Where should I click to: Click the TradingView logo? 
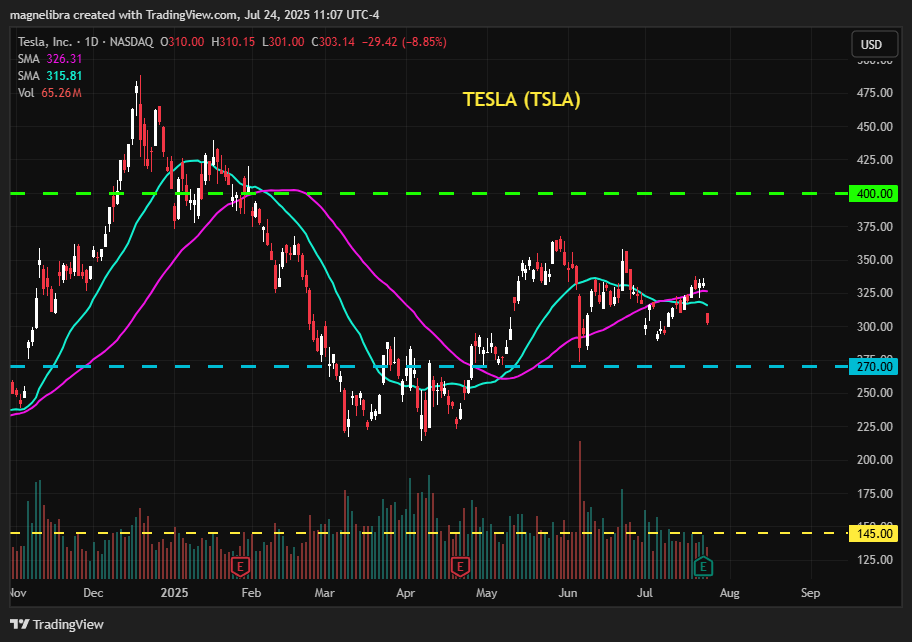[20, 624]
